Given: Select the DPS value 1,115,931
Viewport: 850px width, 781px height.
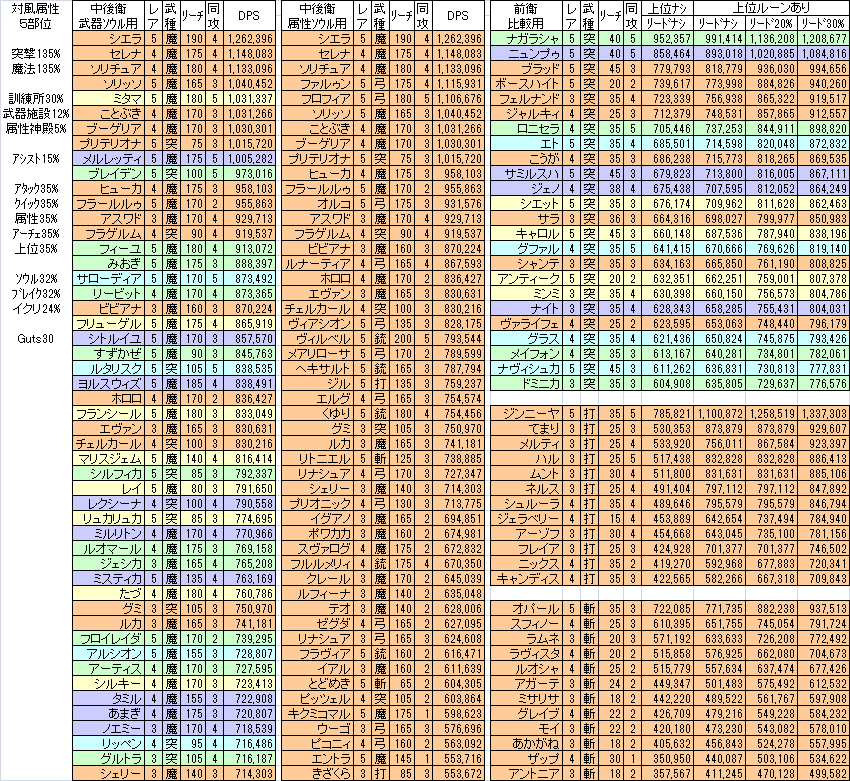Looking at the screenshot, I should [x=458, y=83].
